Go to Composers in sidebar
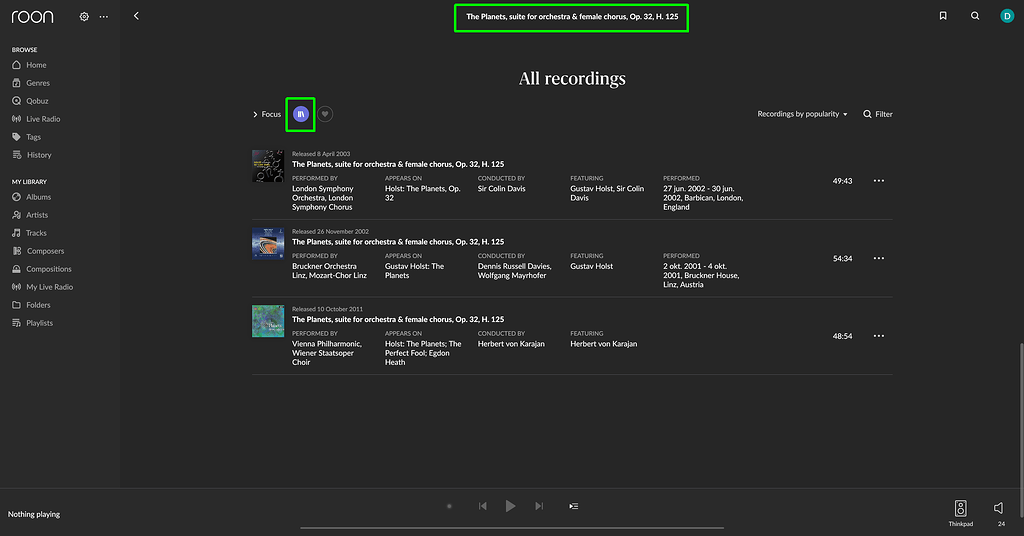The width and height of the screenshot is (1024, 536). pyautogui.click(x=45, y=251)
